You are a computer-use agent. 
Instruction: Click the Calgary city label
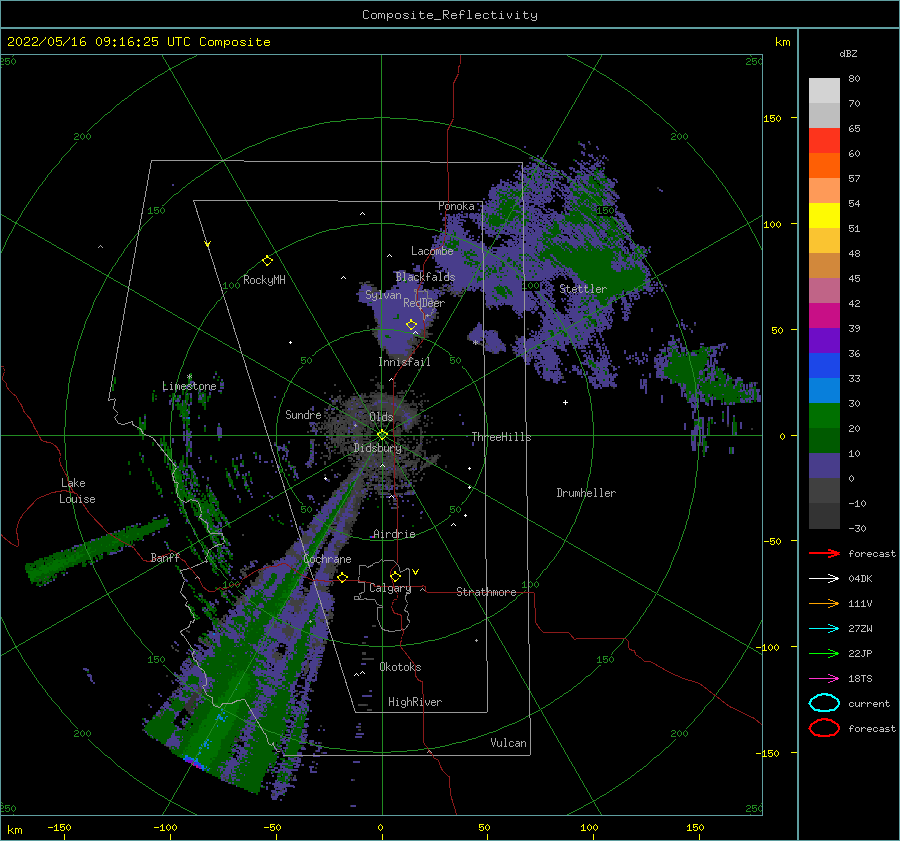390,588
